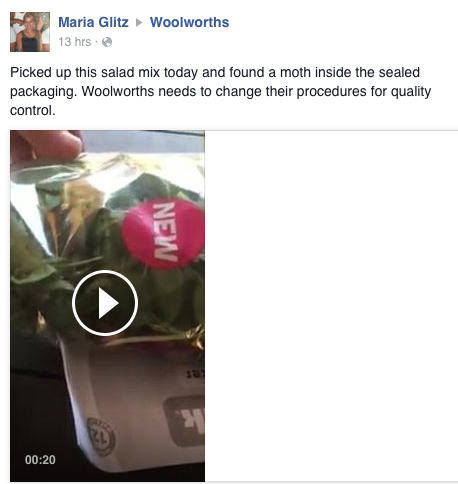
Task: Visit Maria Glitz's profile name link
Action: pos(93,22)
